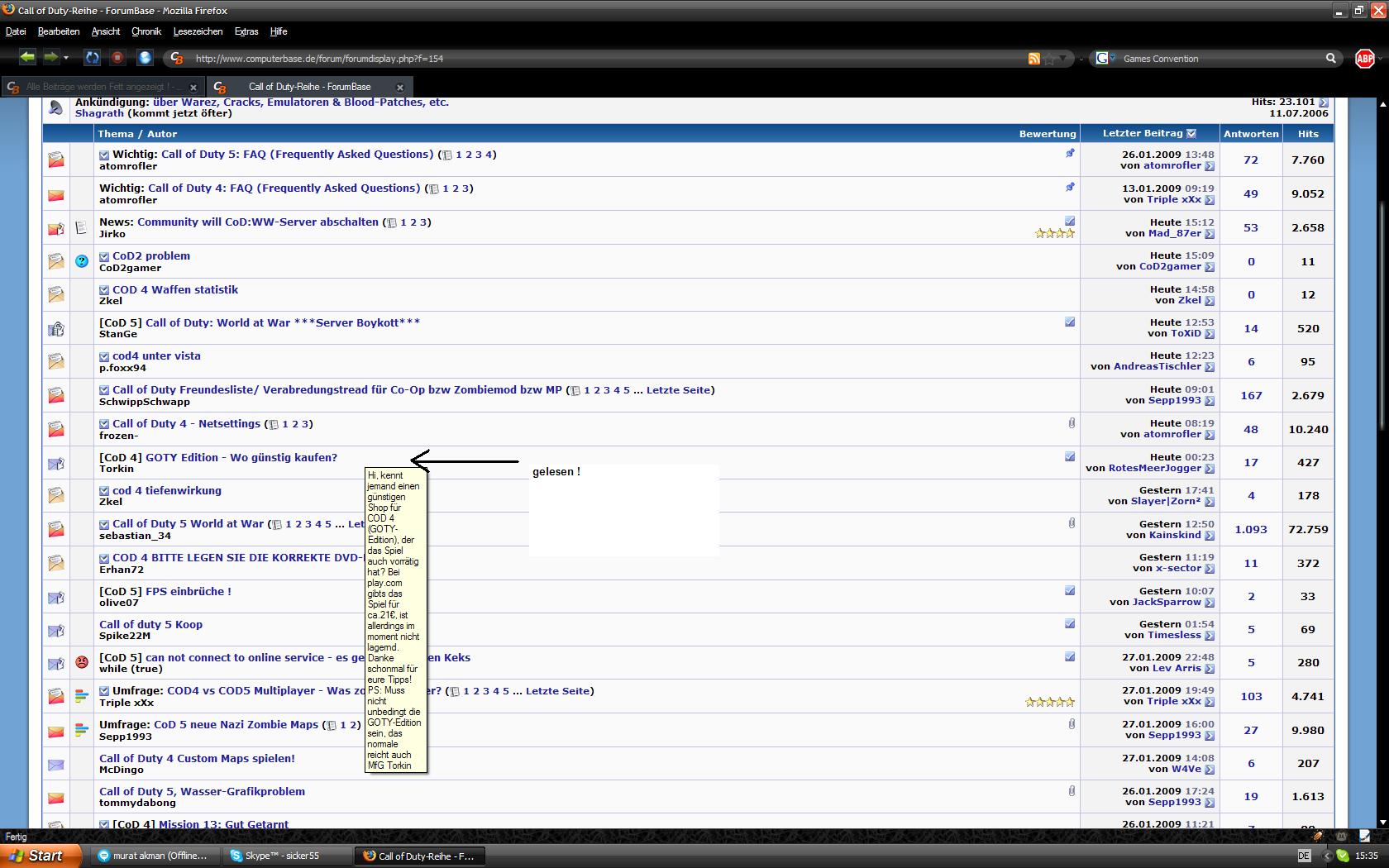Switch to Skype - sicker55 taskbar window
The image size is (1389, 868).
click(287, 856)
